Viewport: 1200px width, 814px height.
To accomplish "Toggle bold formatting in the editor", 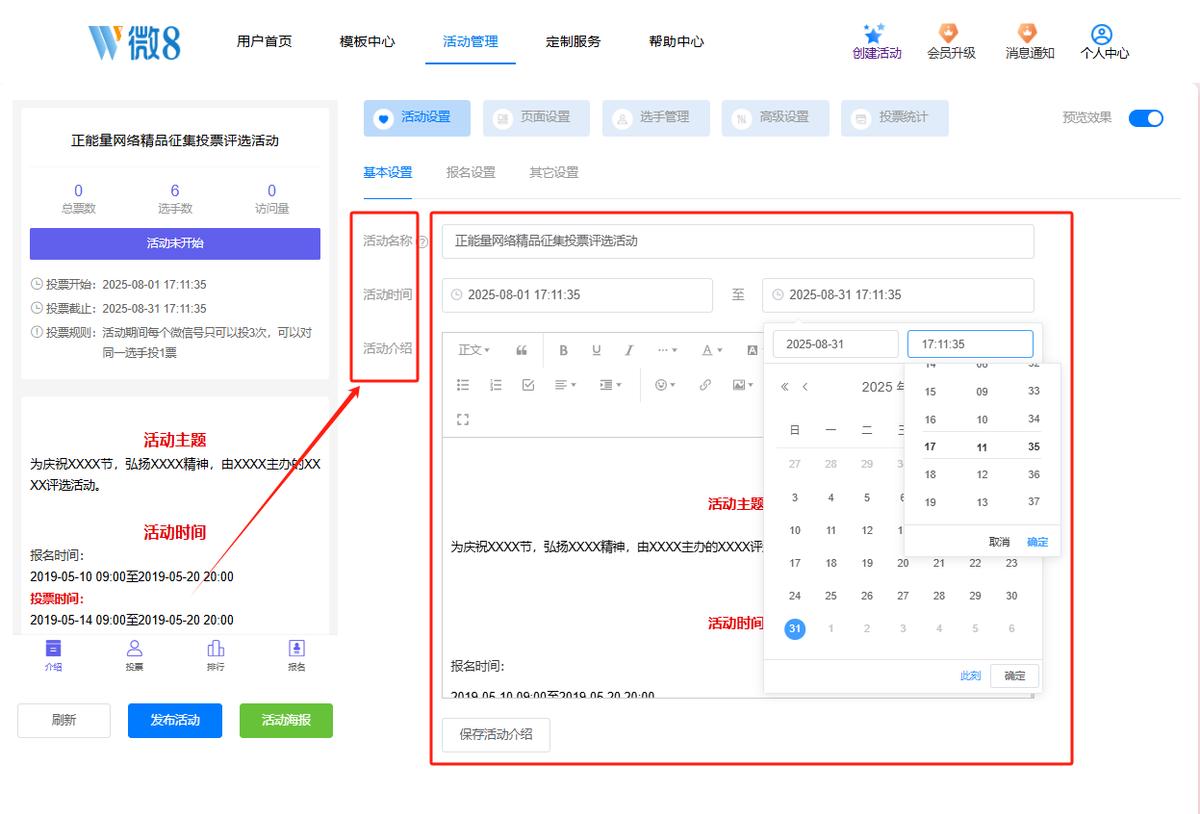I will (563, 350).
